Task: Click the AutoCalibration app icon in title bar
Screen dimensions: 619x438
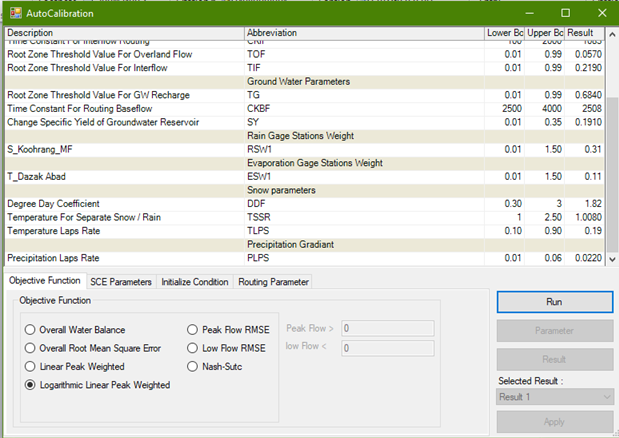Action: (13, 13)
